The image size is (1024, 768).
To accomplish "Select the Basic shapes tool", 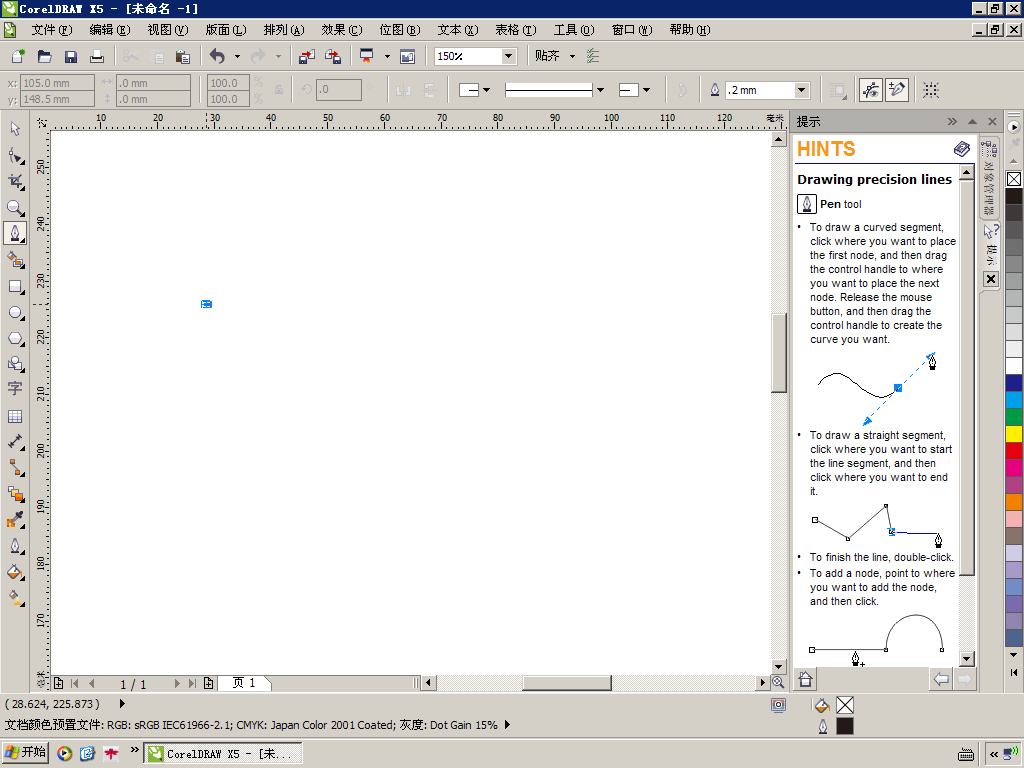I will pyautogui.click(x=15, y=364).
